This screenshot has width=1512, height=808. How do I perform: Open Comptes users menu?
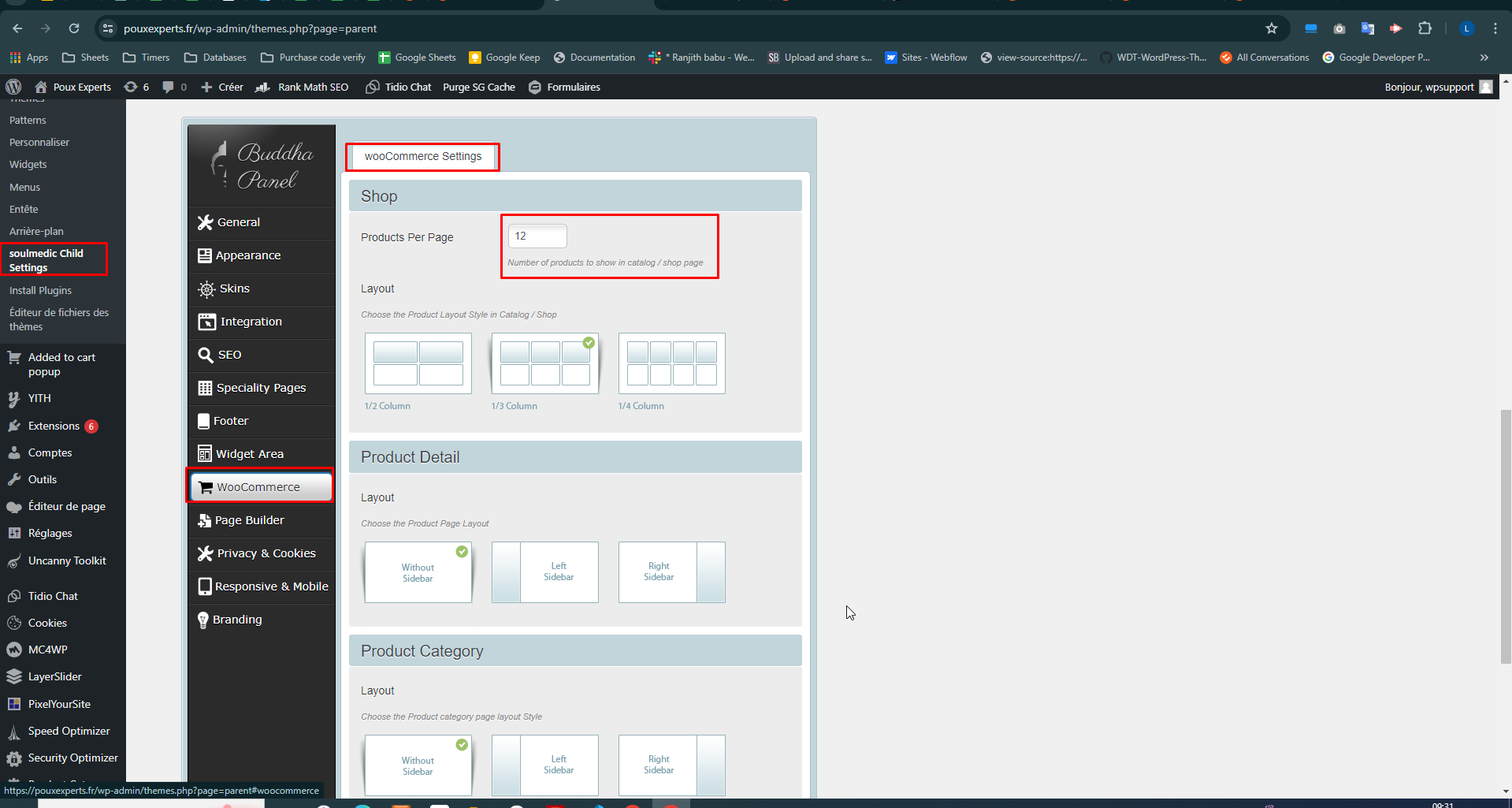(x=50, y=452)
